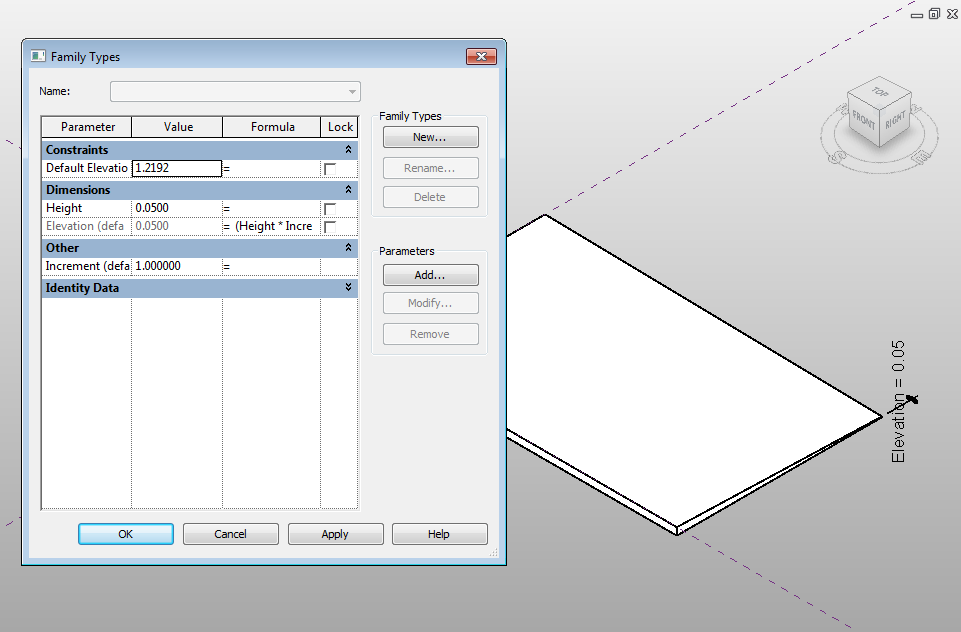Click the Remove button
This screenshot has width=961, height=632.
tap(430, 334)
